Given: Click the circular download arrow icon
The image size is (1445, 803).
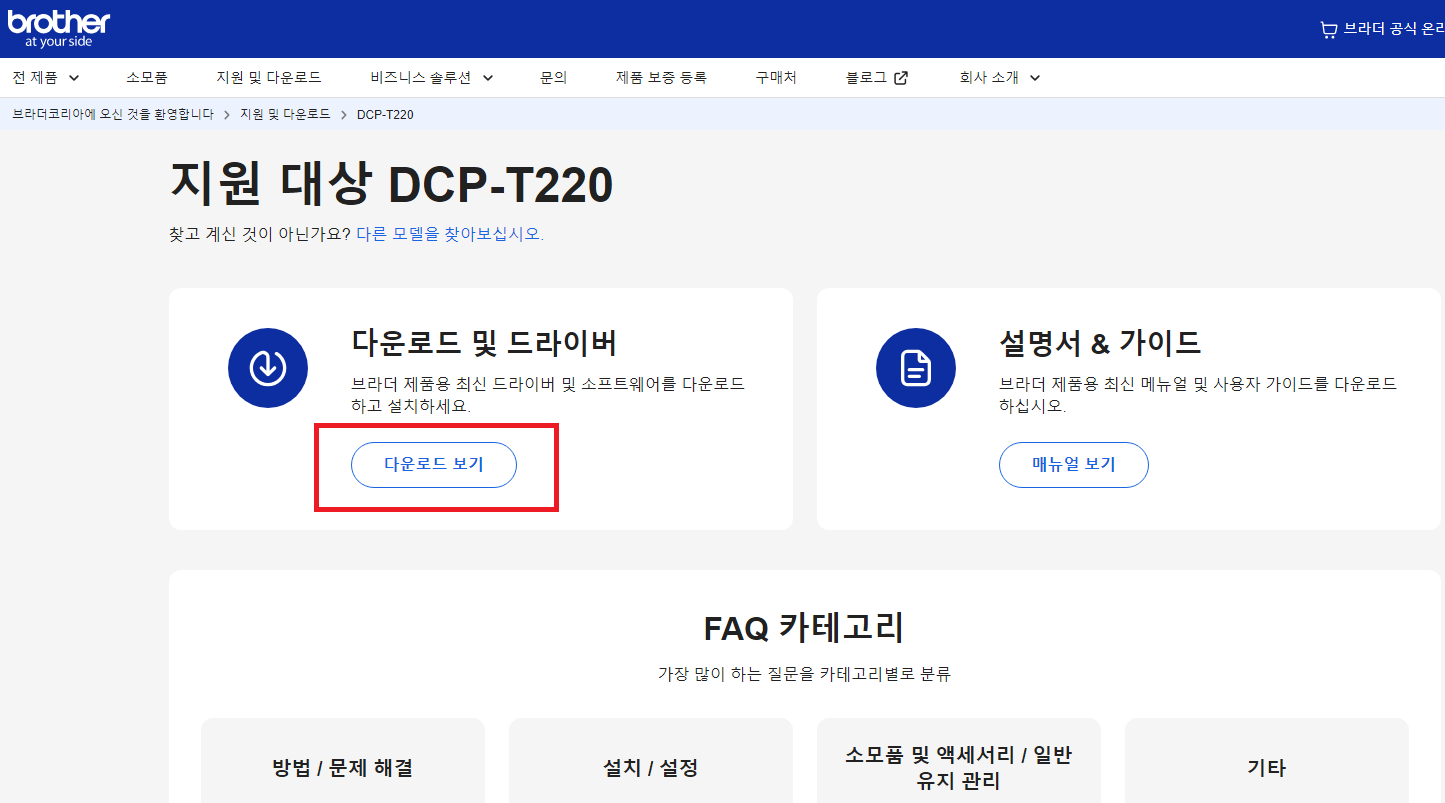Looking at the screenshot, I should [268, 368].
